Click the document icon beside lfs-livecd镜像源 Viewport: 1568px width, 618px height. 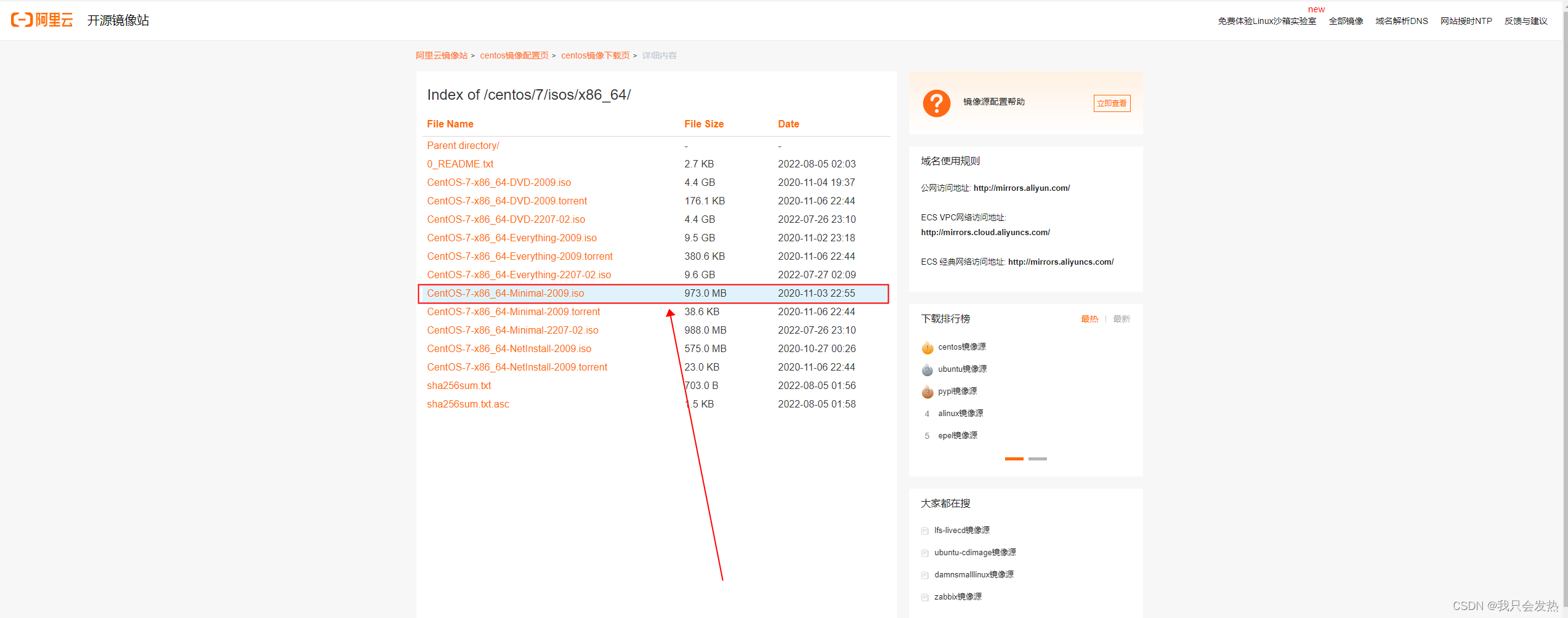[924, 531]
